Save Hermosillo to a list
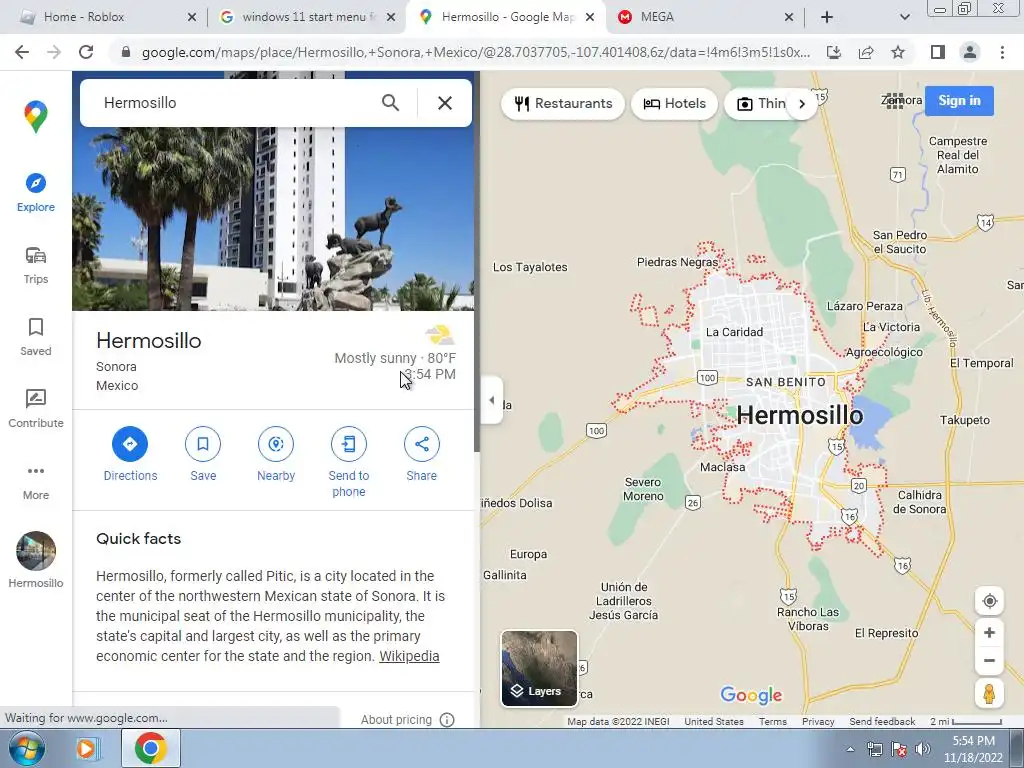The width and height of the screenshot is (1024, 768). pos(203,454)
